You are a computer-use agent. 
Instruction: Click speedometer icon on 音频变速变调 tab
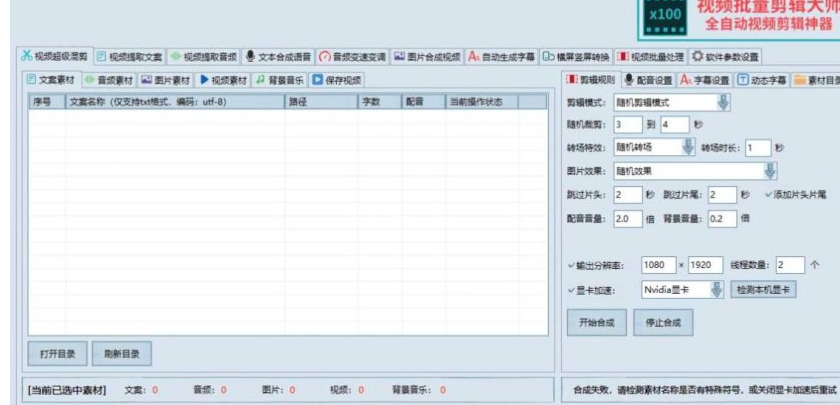coord(325,56)
